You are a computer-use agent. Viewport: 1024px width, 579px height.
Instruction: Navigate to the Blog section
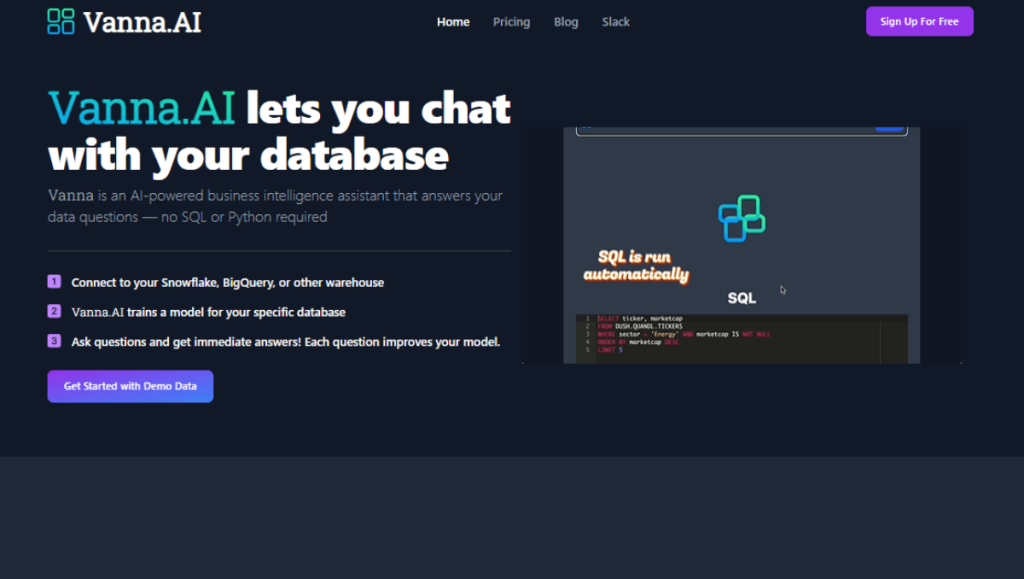pyautogui.click(x=566, y=21)
